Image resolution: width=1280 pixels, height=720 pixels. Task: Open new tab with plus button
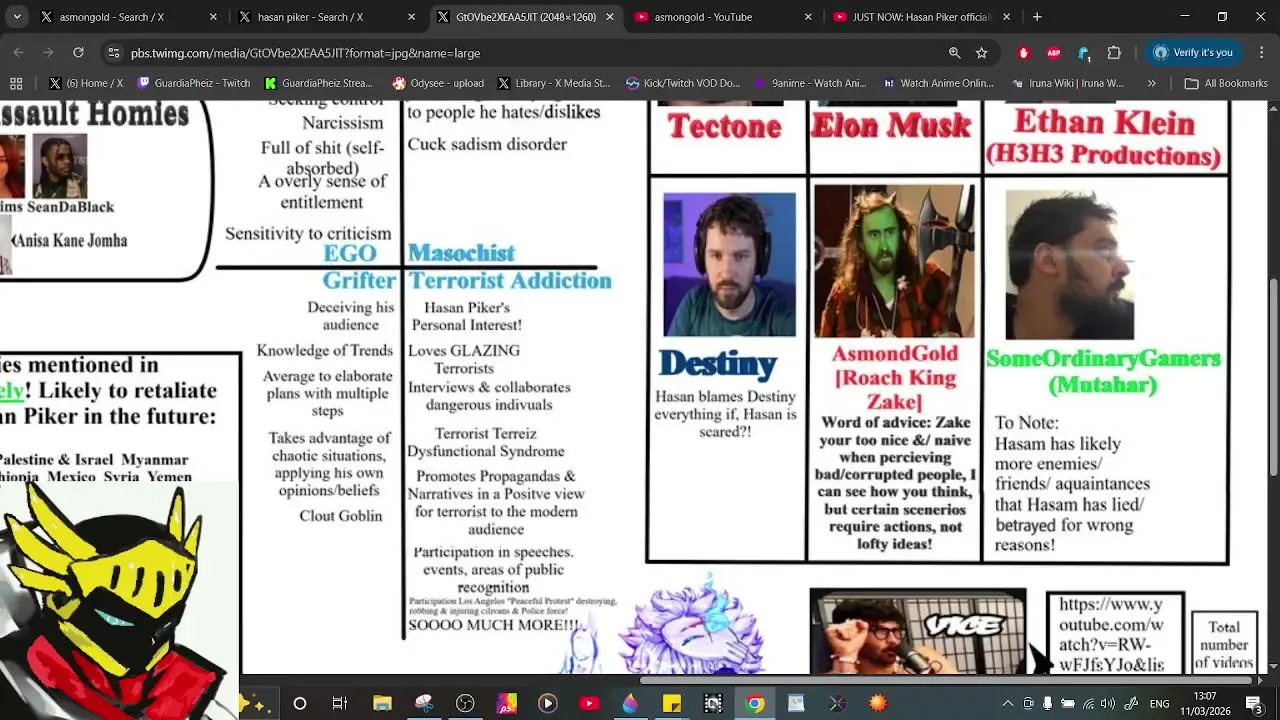click(1037, 17)
